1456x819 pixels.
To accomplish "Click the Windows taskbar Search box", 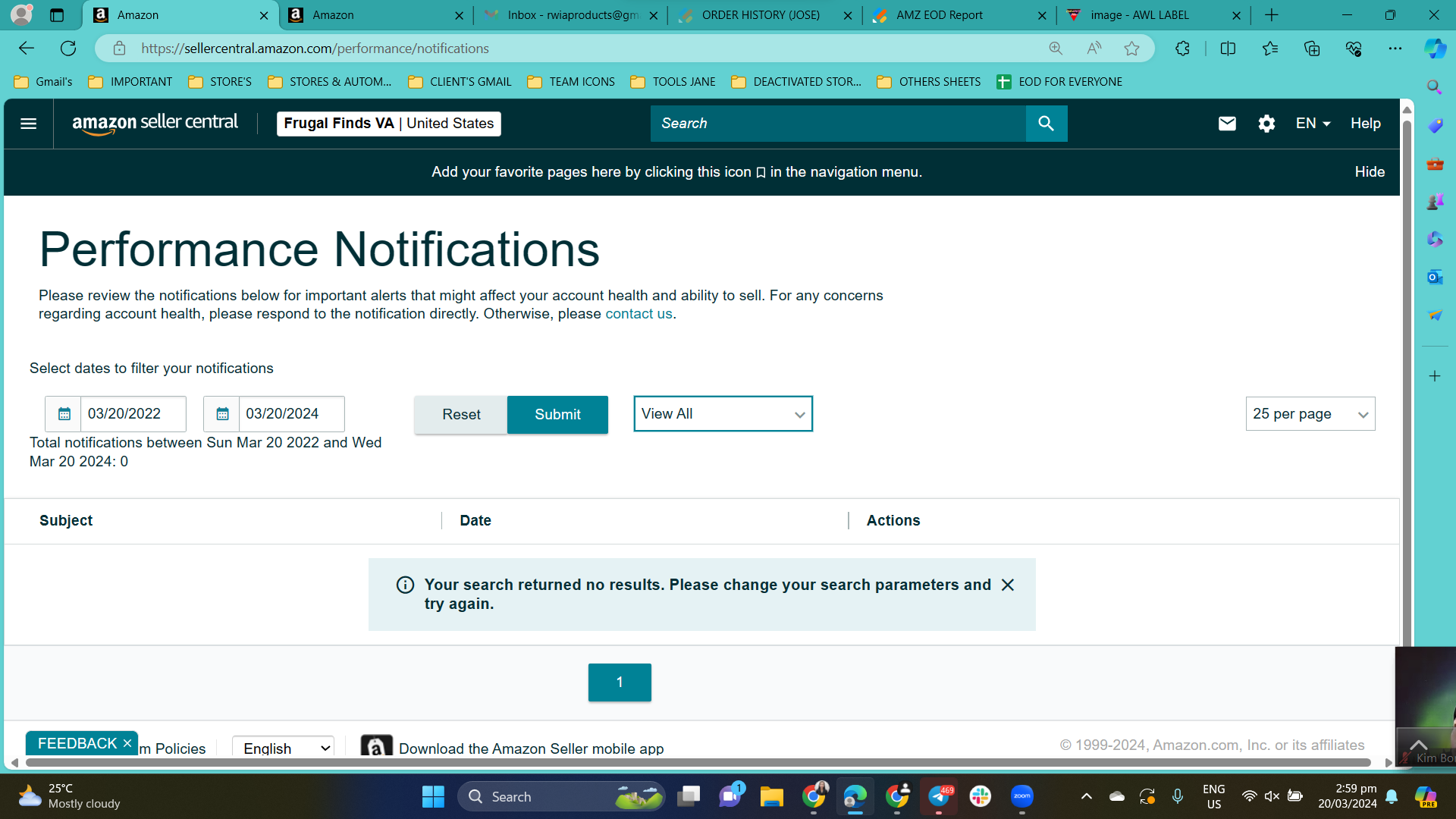I will [561, 796].
